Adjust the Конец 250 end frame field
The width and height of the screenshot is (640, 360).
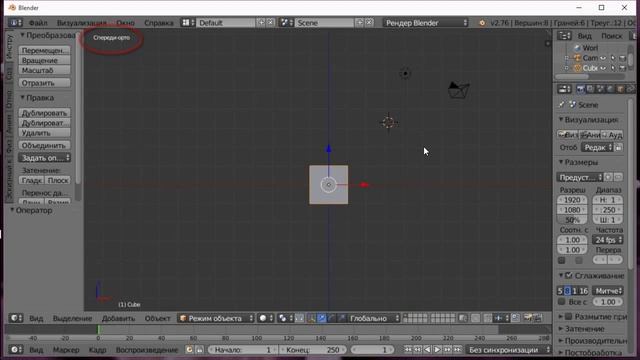click(314, 350)
